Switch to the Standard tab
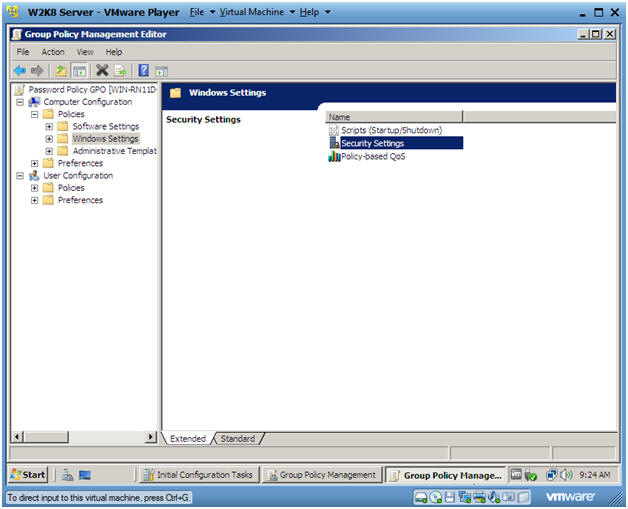 [x=238, y=439]
